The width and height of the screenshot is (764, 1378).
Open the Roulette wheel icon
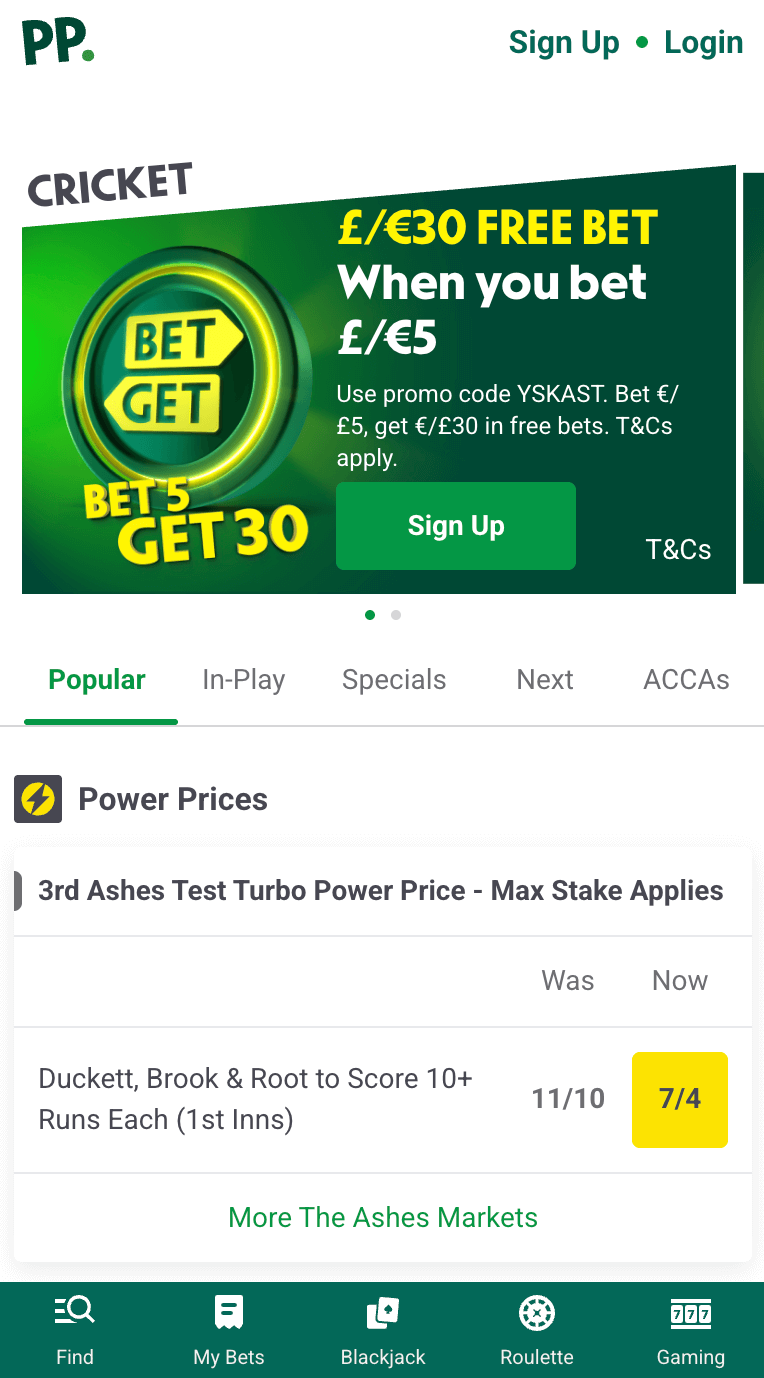click(537, 1311)
